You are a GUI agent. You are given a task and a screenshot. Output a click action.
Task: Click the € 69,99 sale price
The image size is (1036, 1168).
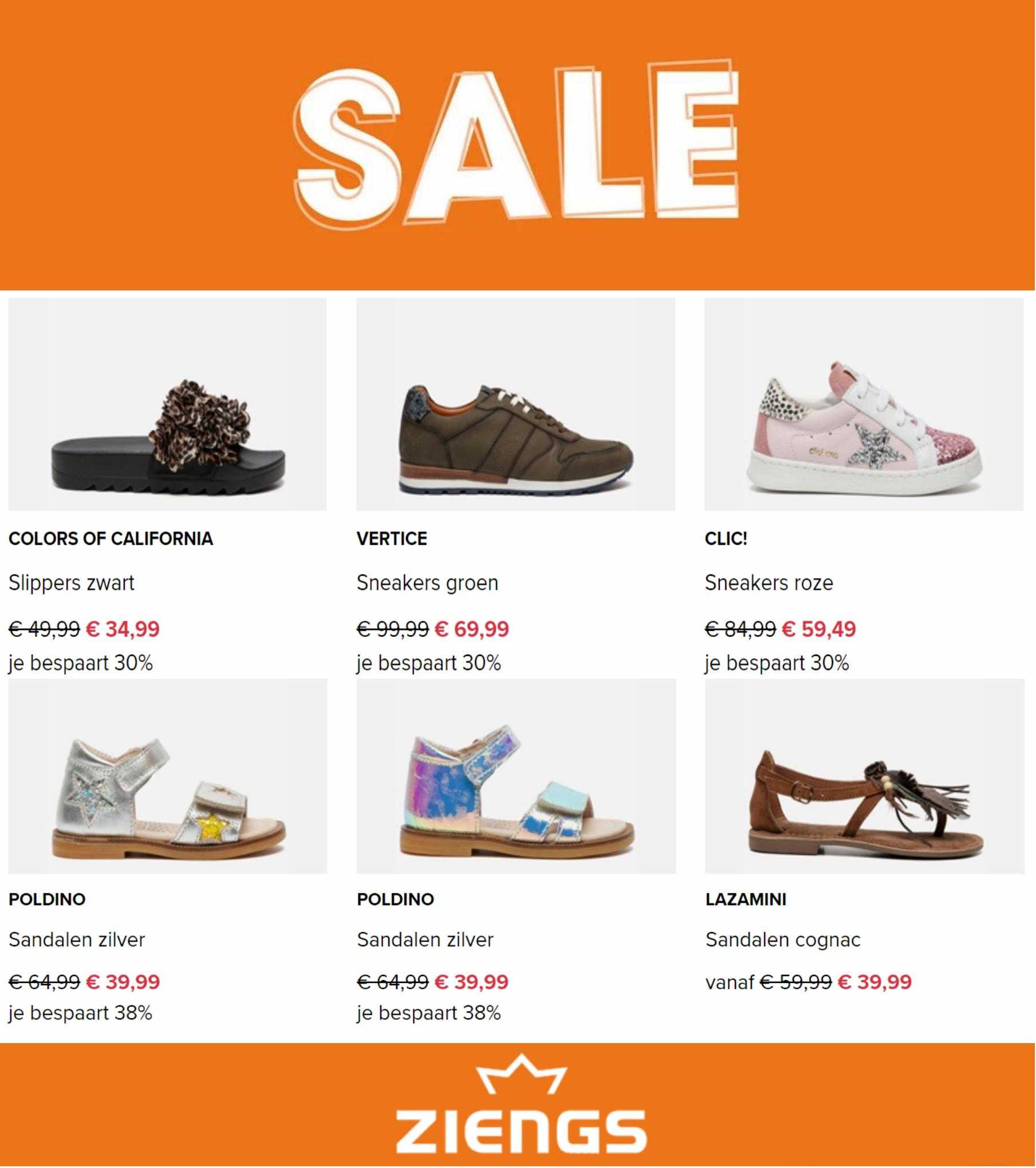click(x=472, y=629)
